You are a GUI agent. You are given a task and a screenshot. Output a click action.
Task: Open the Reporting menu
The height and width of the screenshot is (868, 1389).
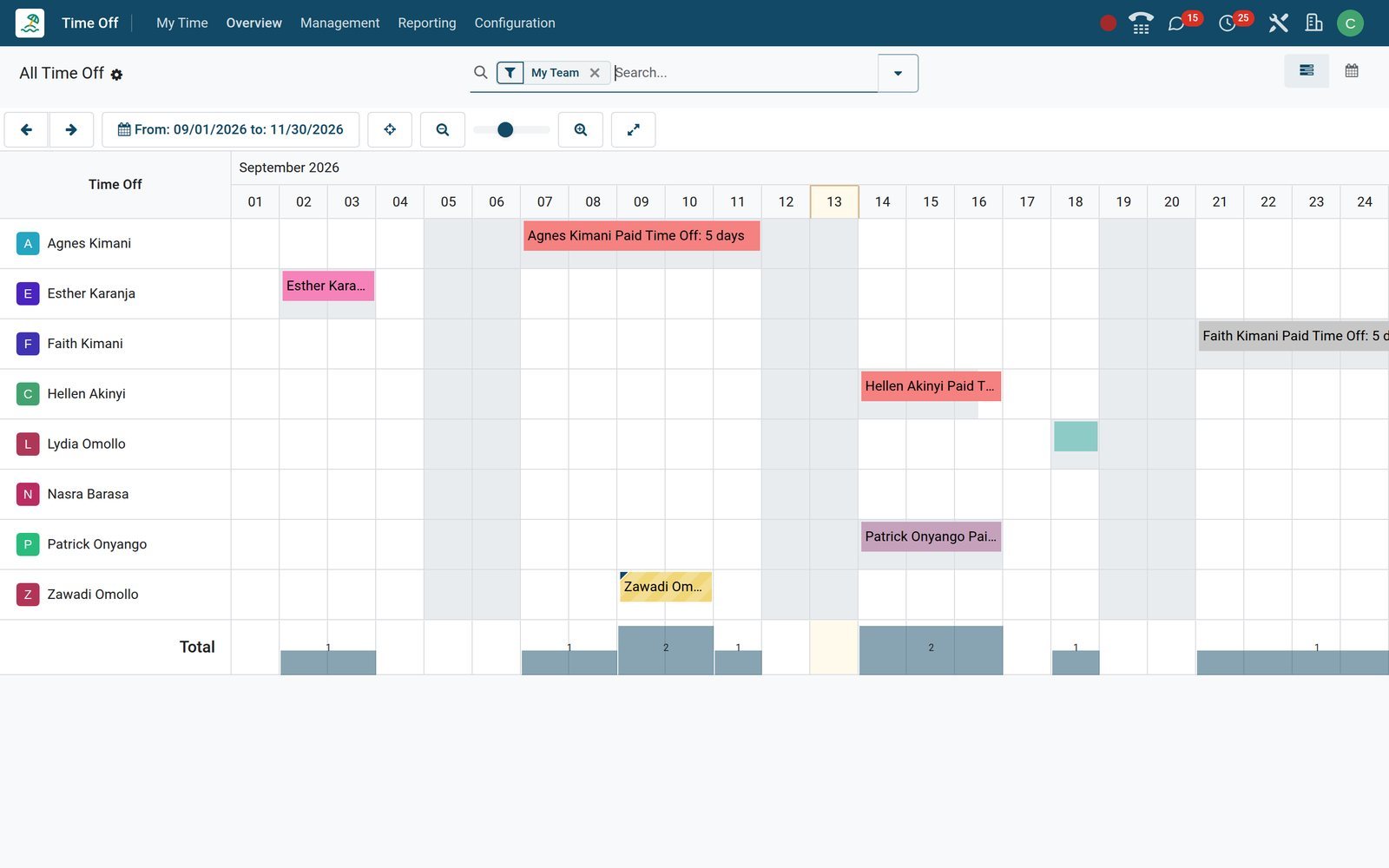[x=427, y=23]
